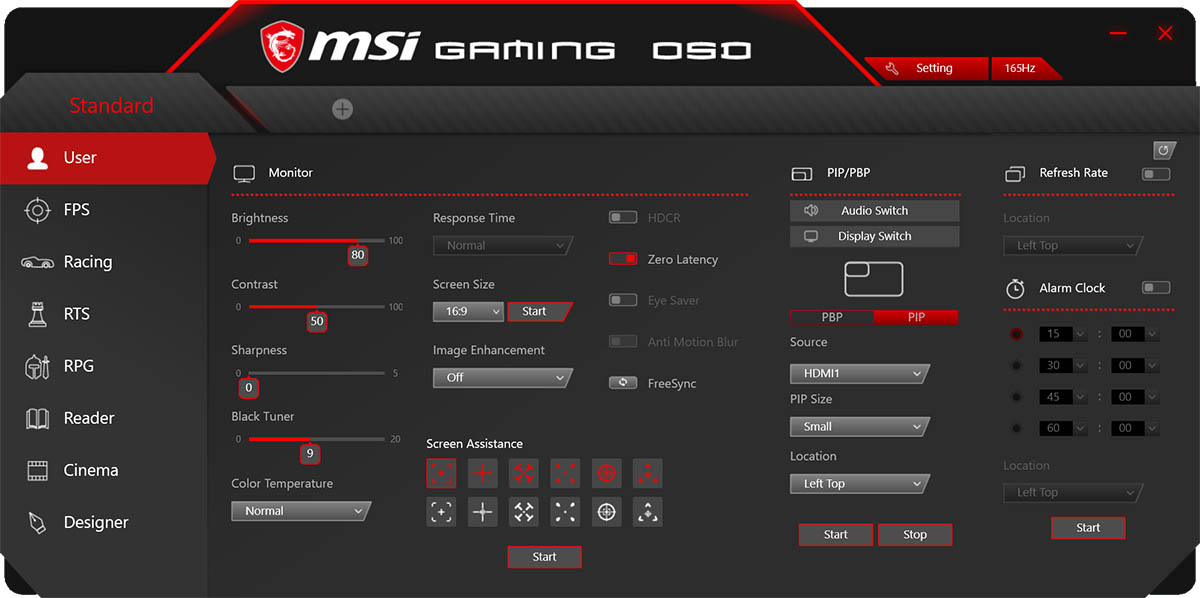Select the Standard profile tab
Screen dimensions: 1200x598
point(111,106)
